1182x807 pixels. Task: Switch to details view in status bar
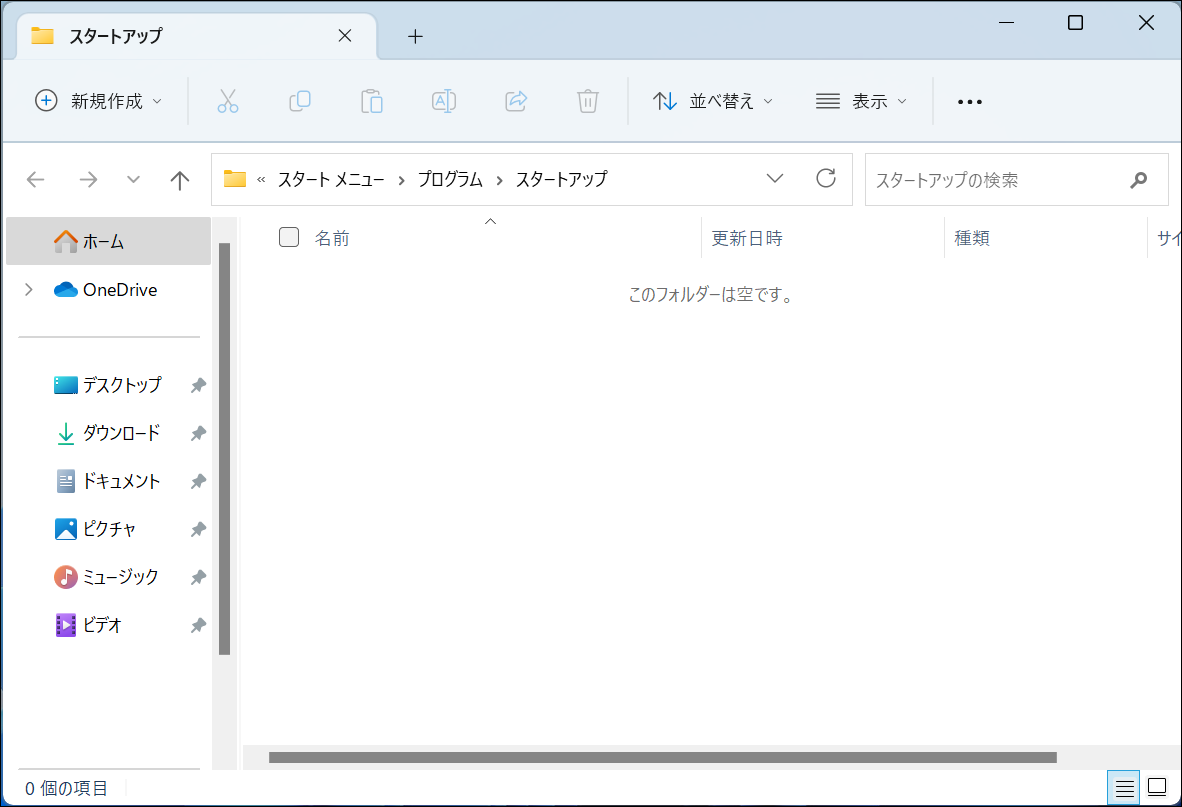tap(1125, 787)
